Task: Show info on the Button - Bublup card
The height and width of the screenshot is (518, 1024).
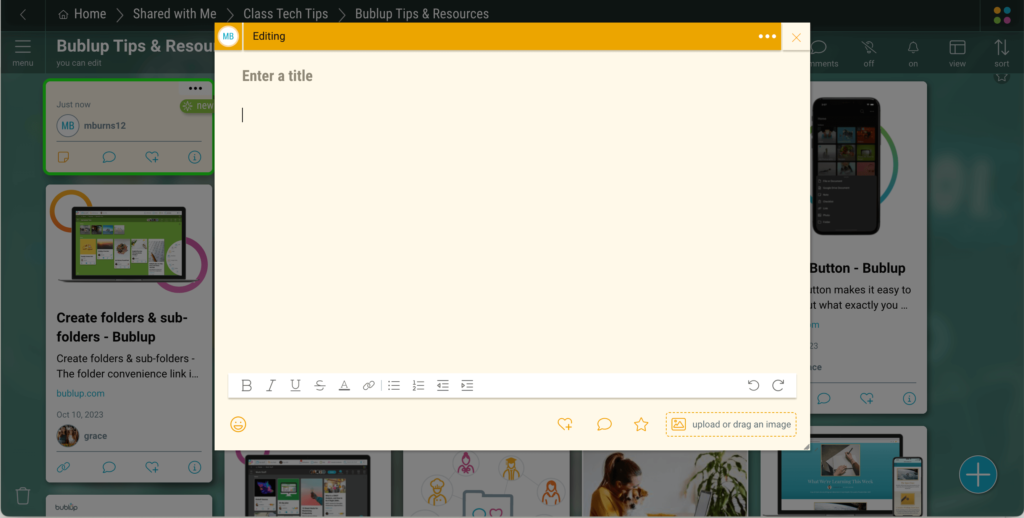Action: (x=909, y=398)
